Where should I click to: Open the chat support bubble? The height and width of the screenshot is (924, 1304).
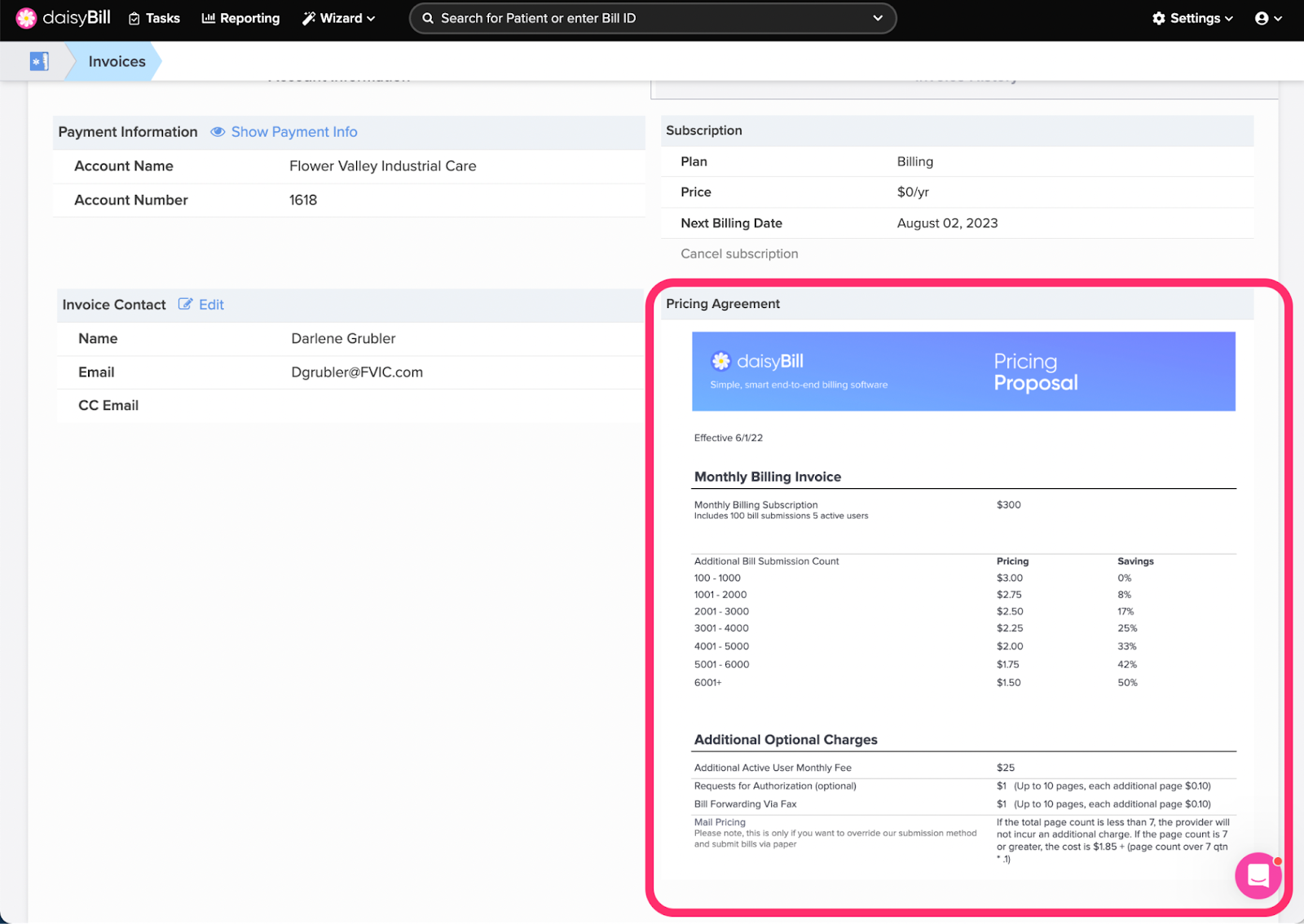[x=1258, y=876]
